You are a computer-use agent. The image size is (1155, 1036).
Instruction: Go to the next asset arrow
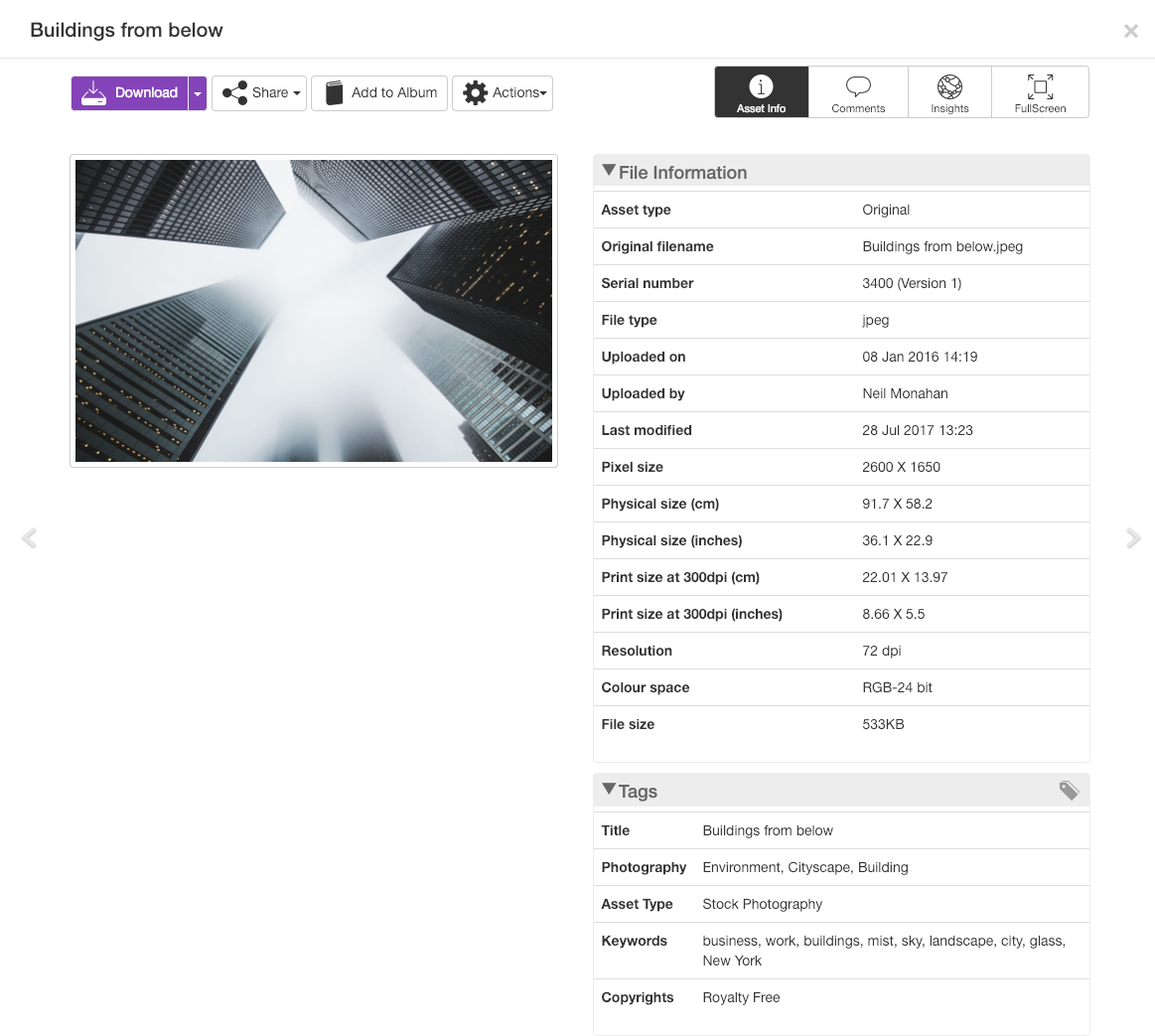click(1133, 538)
